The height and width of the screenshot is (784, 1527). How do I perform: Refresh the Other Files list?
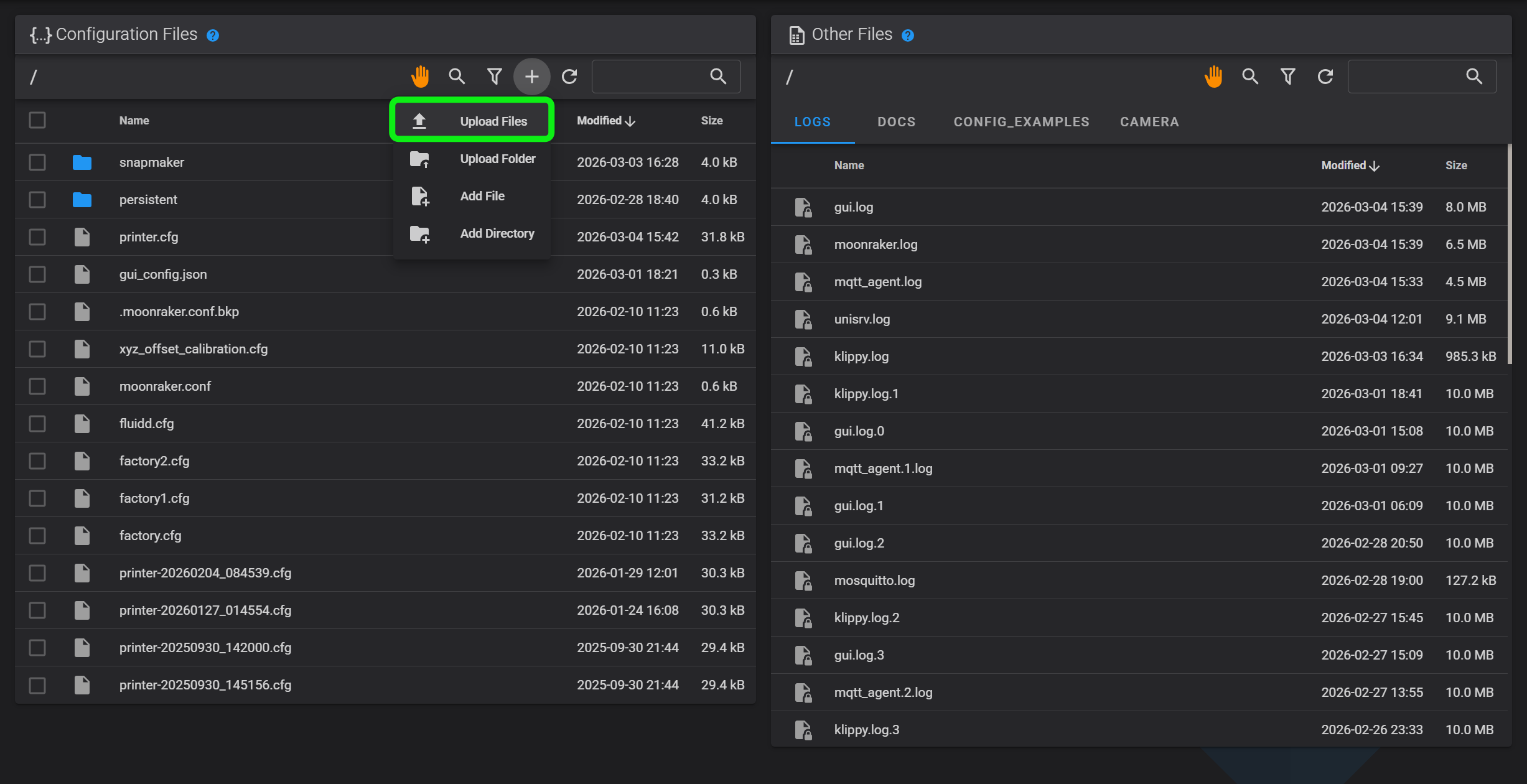[x=1325, y=77]
